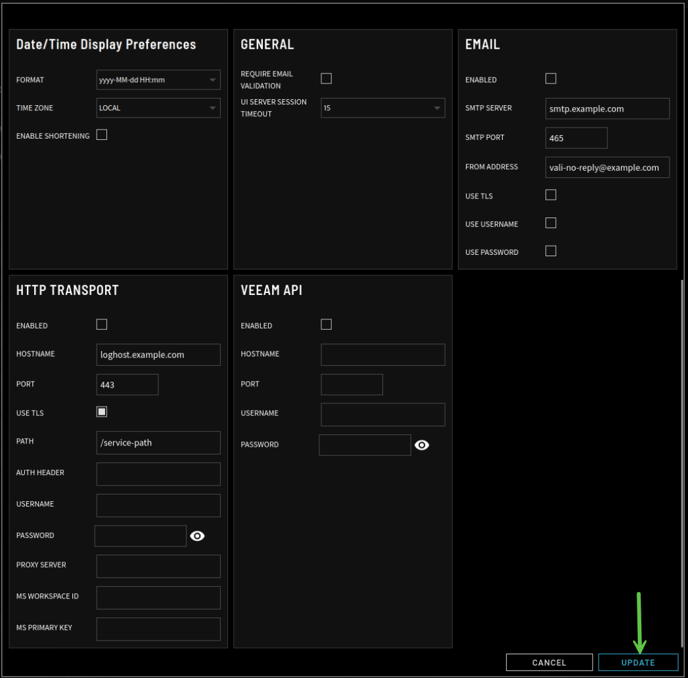688x678 pixels.
Task: Show HTTP Transport password eye icon
Action: 197,536
